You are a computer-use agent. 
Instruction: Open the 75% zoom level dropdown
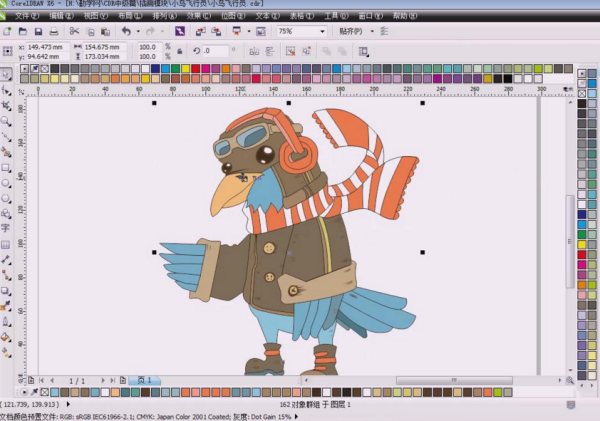click(x=322, y=31)
